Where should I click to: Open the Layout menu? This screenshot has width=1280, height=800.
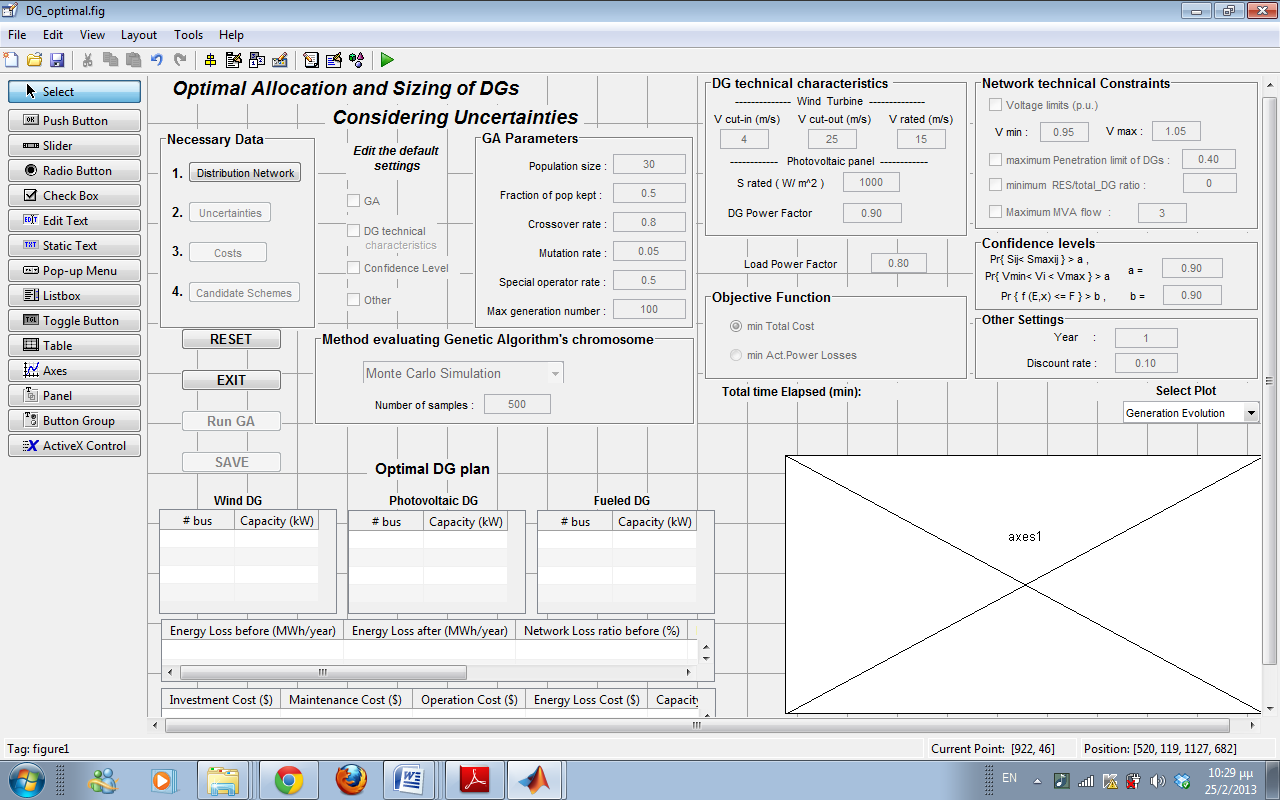(x=139, y=35)
